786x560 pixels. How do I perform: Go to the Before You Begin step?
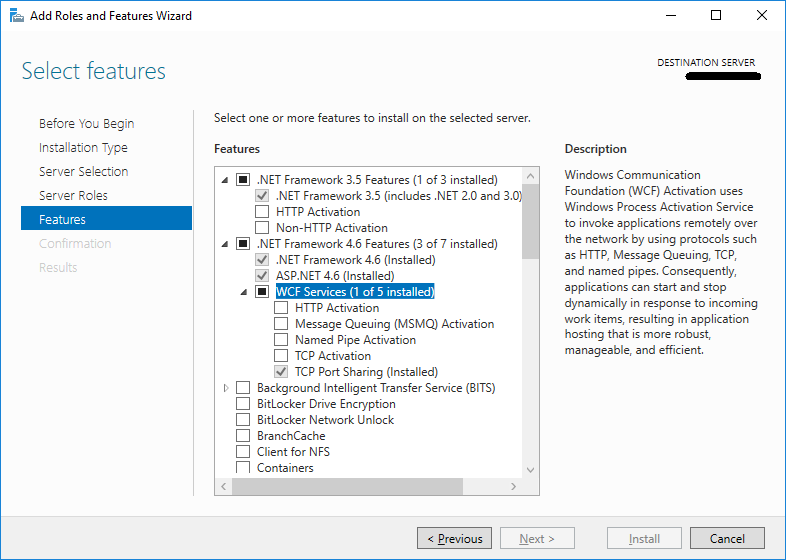[86, 124]
